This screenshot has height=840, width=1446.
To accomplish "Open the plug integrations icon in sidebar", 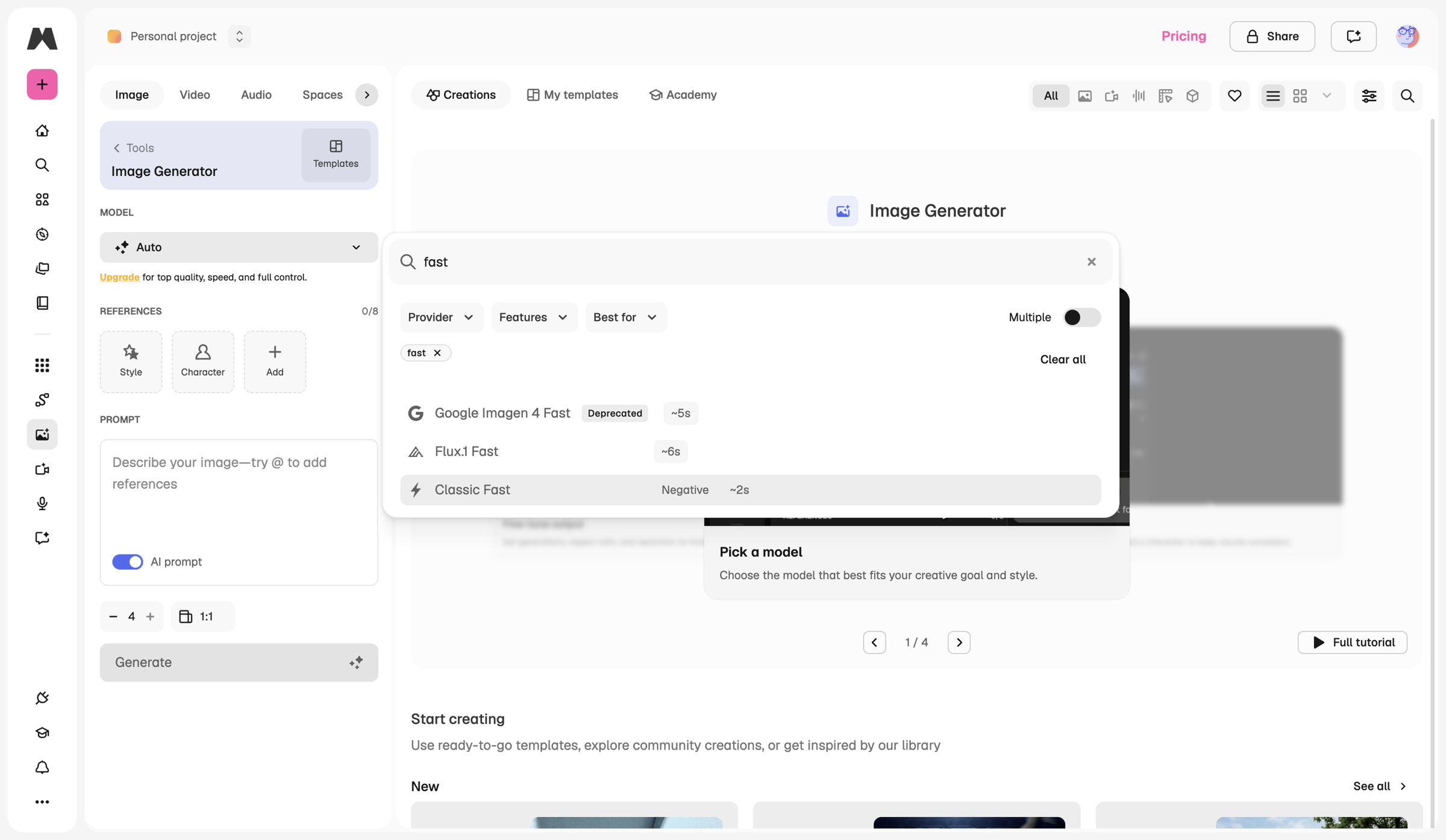I will [42, 698].
